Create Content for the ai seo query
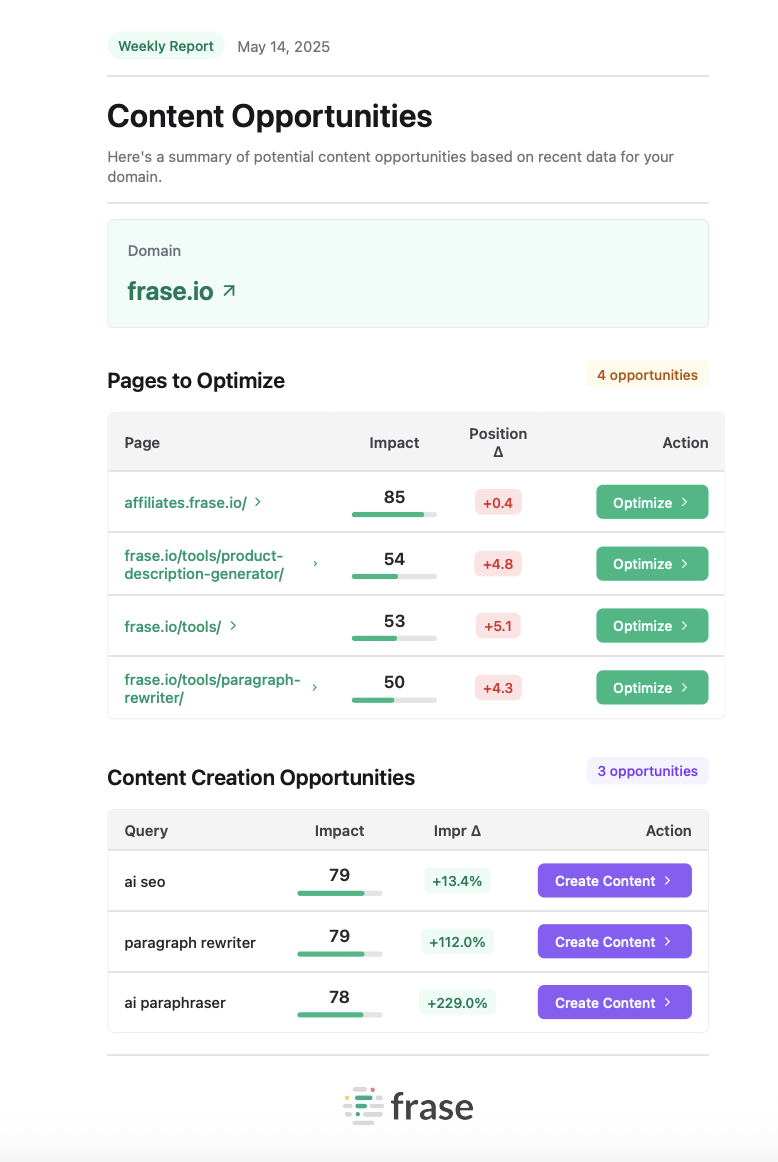778x1162 pixels. tap(615, 880)
